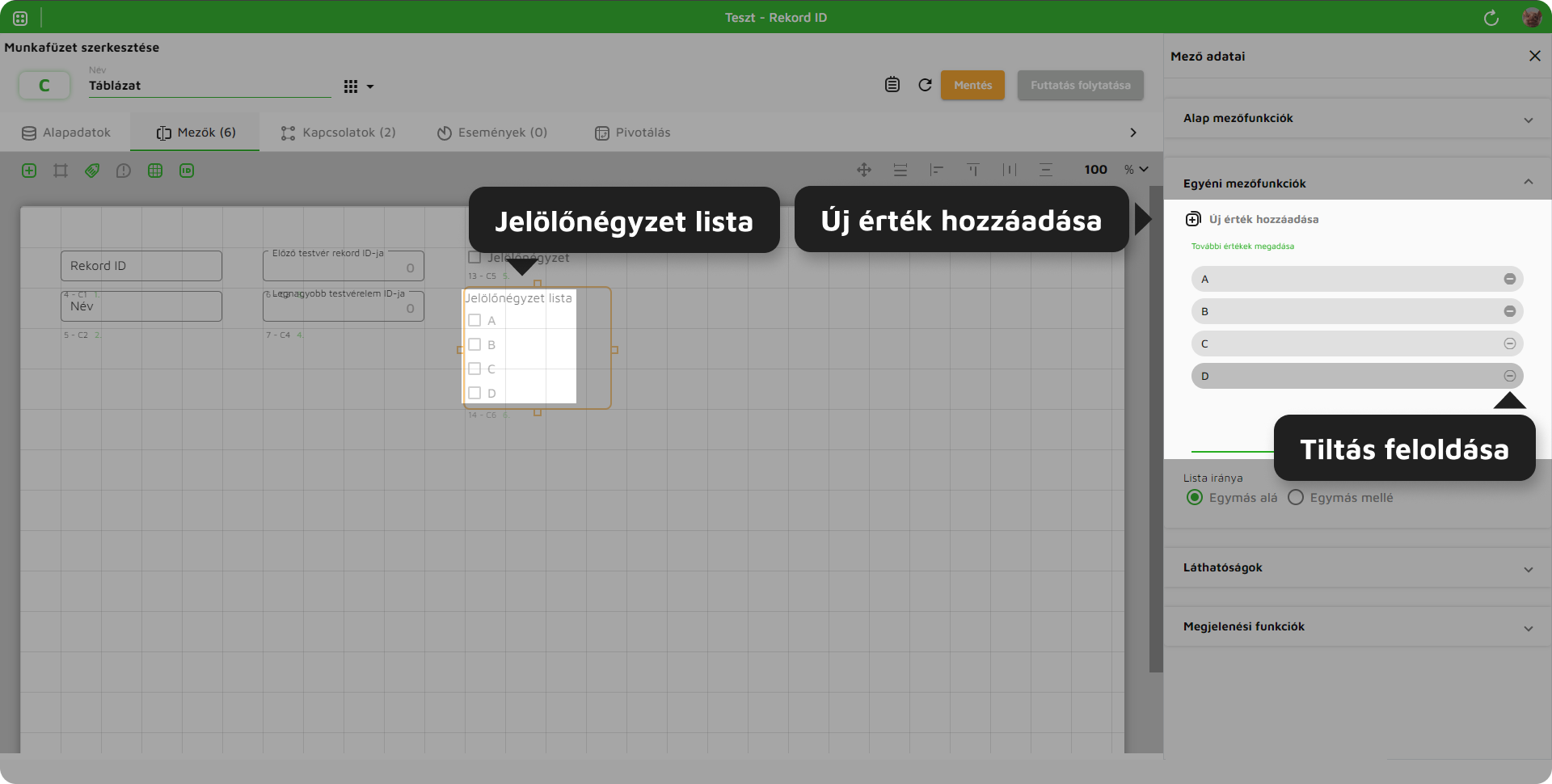Viewport: 1552px width, 784px height.
Task: Add a new field with green plus icon
Action: click(29, 171)
